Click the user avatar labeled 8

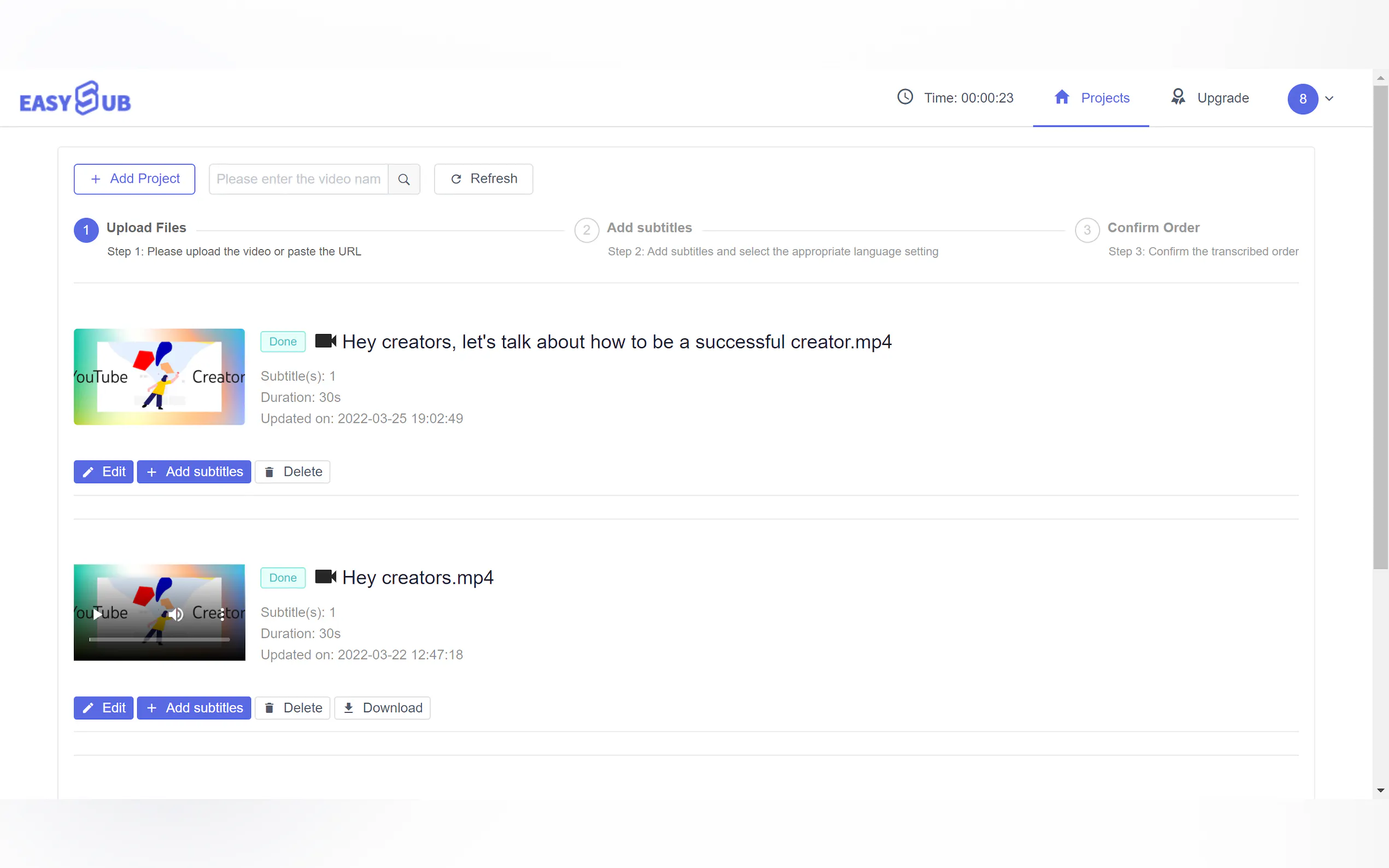1302,99
